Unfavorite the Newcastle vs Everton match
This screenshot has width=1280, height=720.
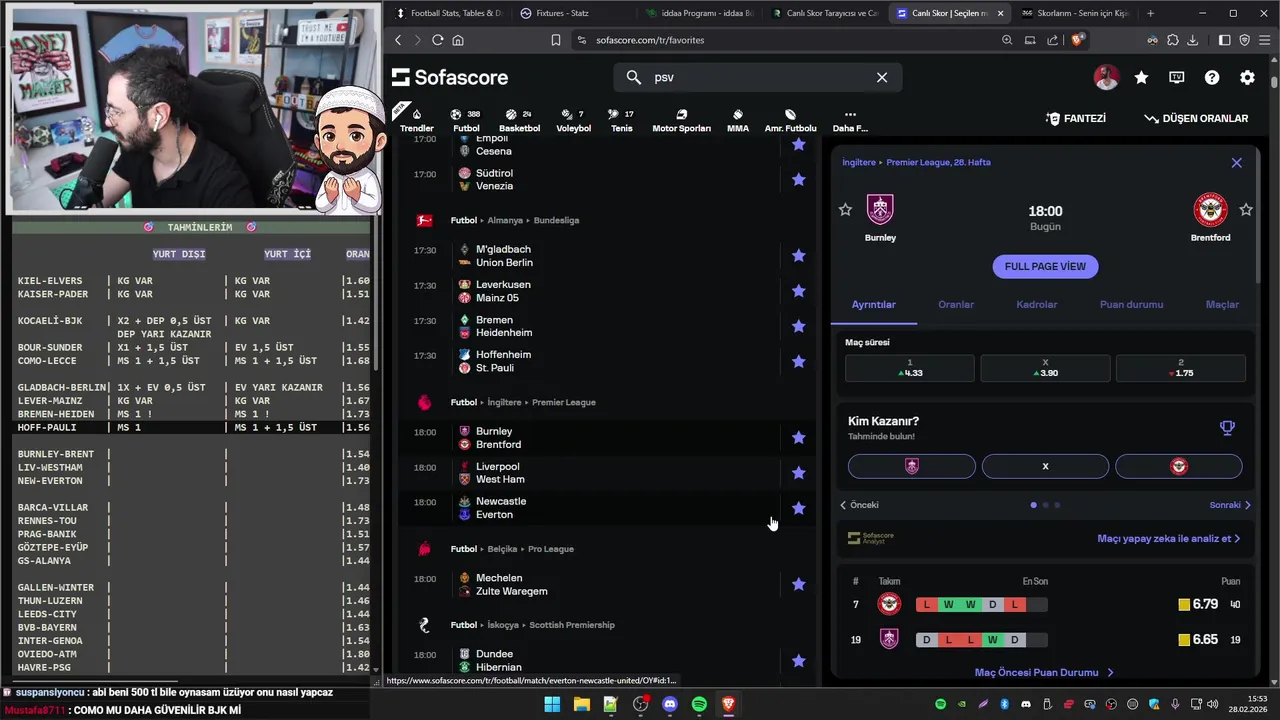coord(798,508)
